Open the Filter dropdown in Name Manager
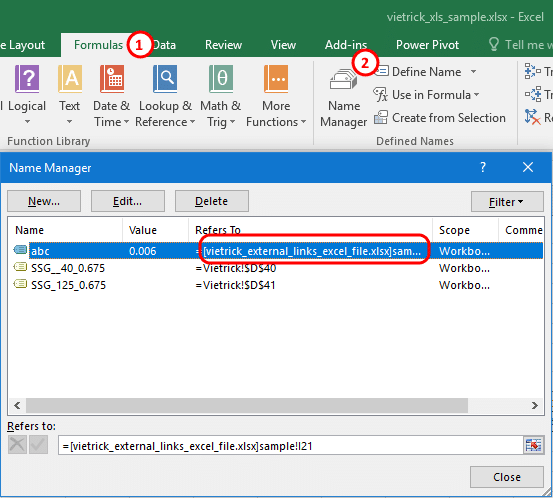The width and height of the screenshot is (553, 498). (507, 202)
